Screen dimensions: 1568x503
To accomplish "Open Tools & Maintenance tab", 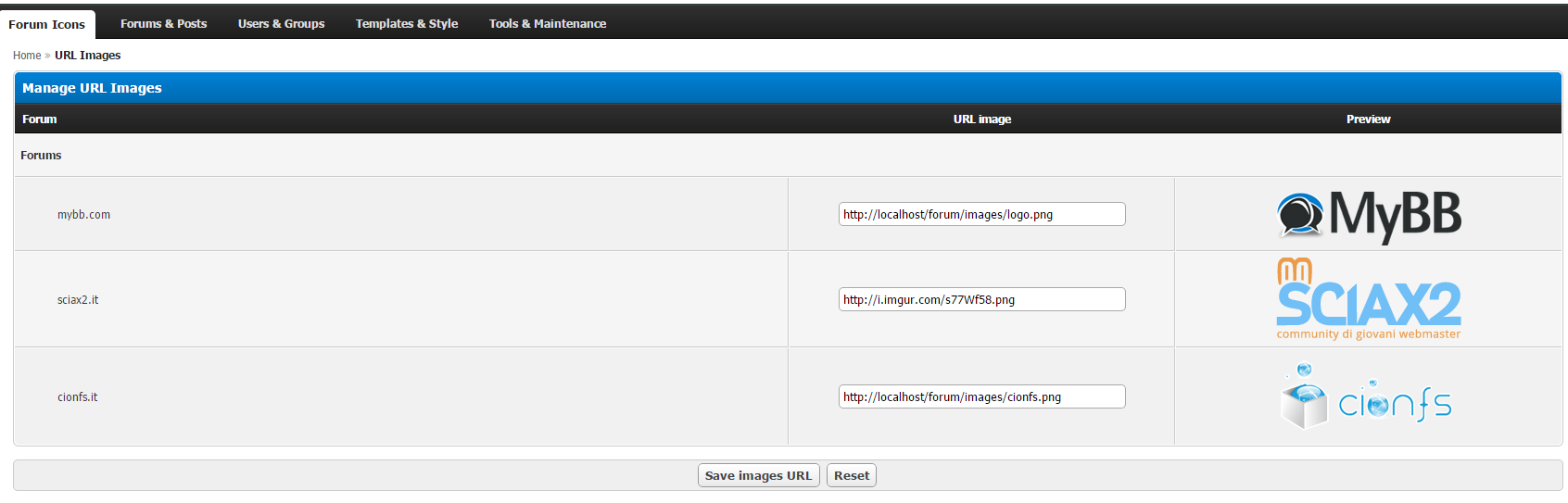I will click(x=548, y=24).
